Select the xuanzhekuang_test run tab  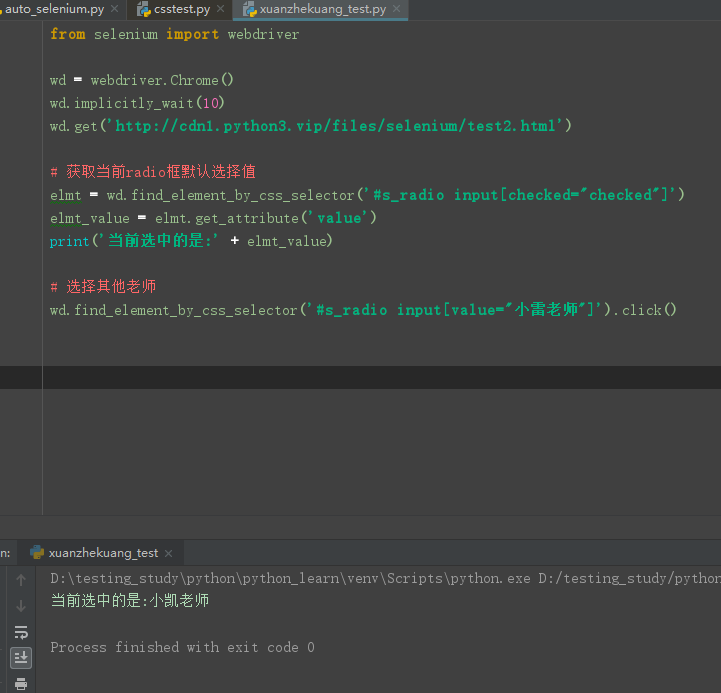click(103, 553)
